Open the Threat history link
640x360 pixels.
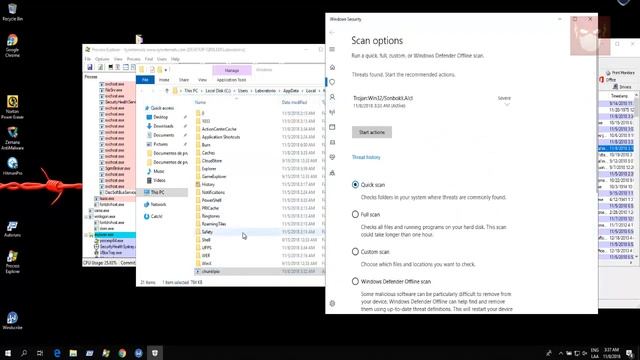pos(366,157)
